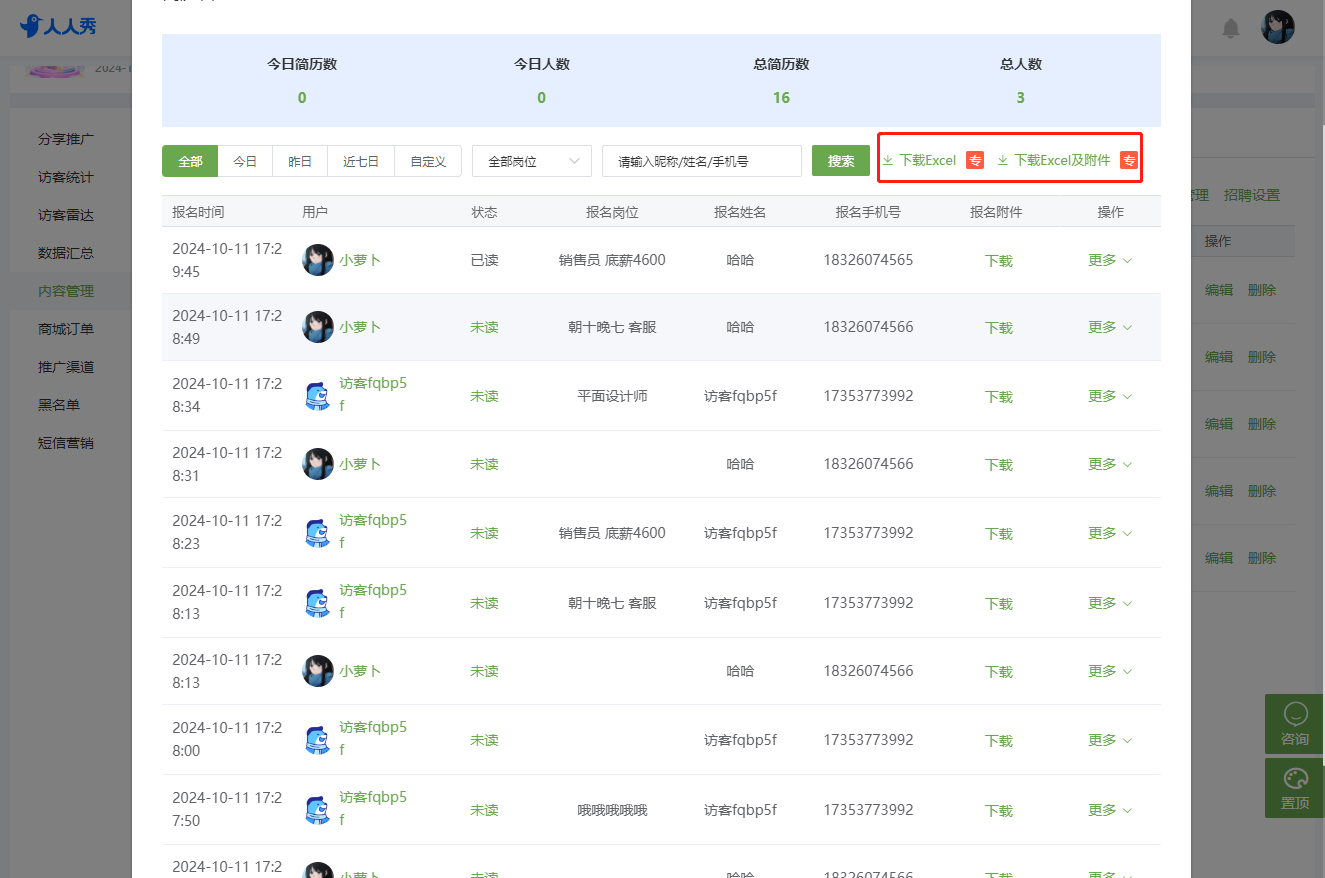The height and width of the screenshot is (878, 1325).
Task: Click the 咨询 smiley icon button
Action: [x=1295, y=724]
